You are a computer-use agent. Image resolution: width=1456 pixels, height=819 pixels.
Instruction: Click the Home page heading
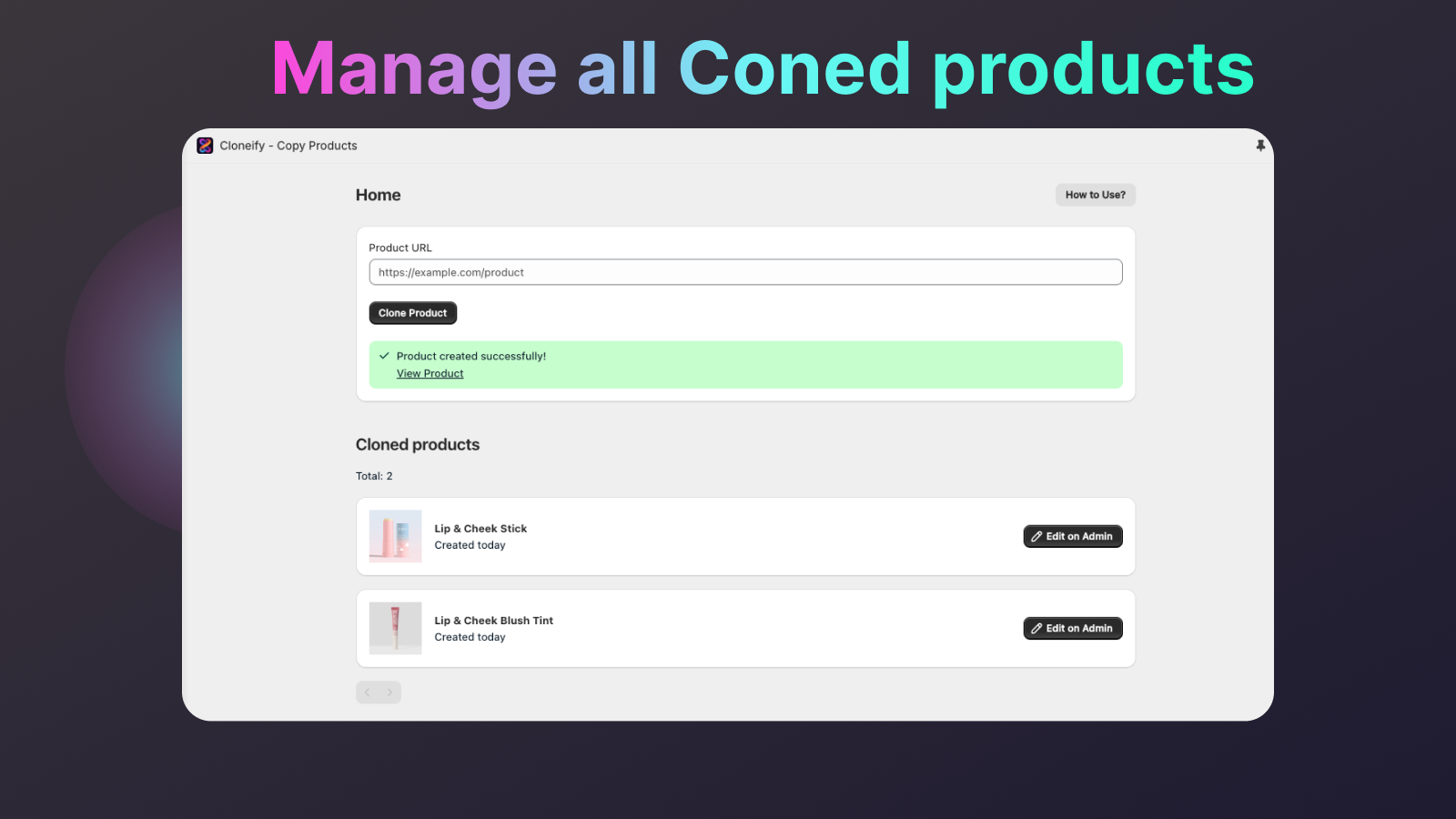378,194
